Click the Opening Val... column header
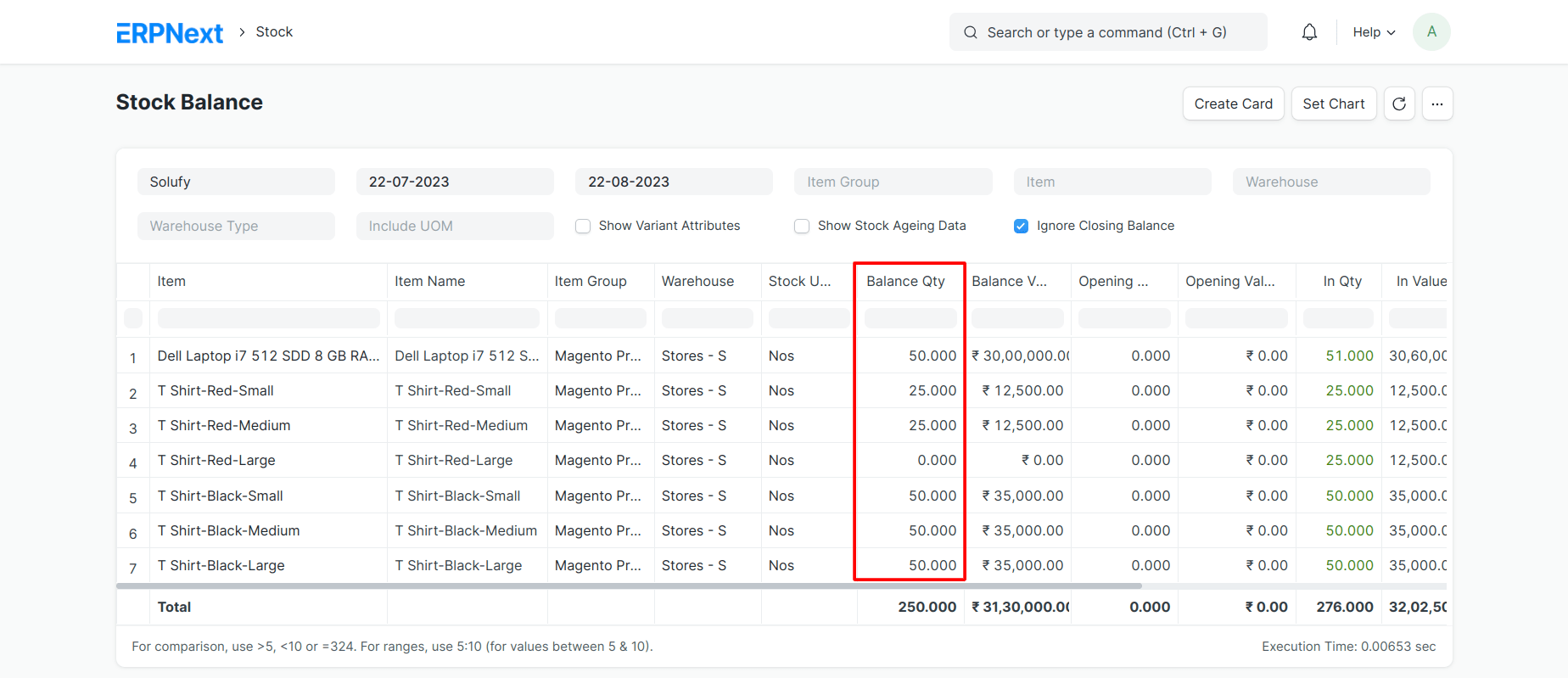Image resolution: width=1568 pixels, height=678 pixels. click(x=1237, y=282)
